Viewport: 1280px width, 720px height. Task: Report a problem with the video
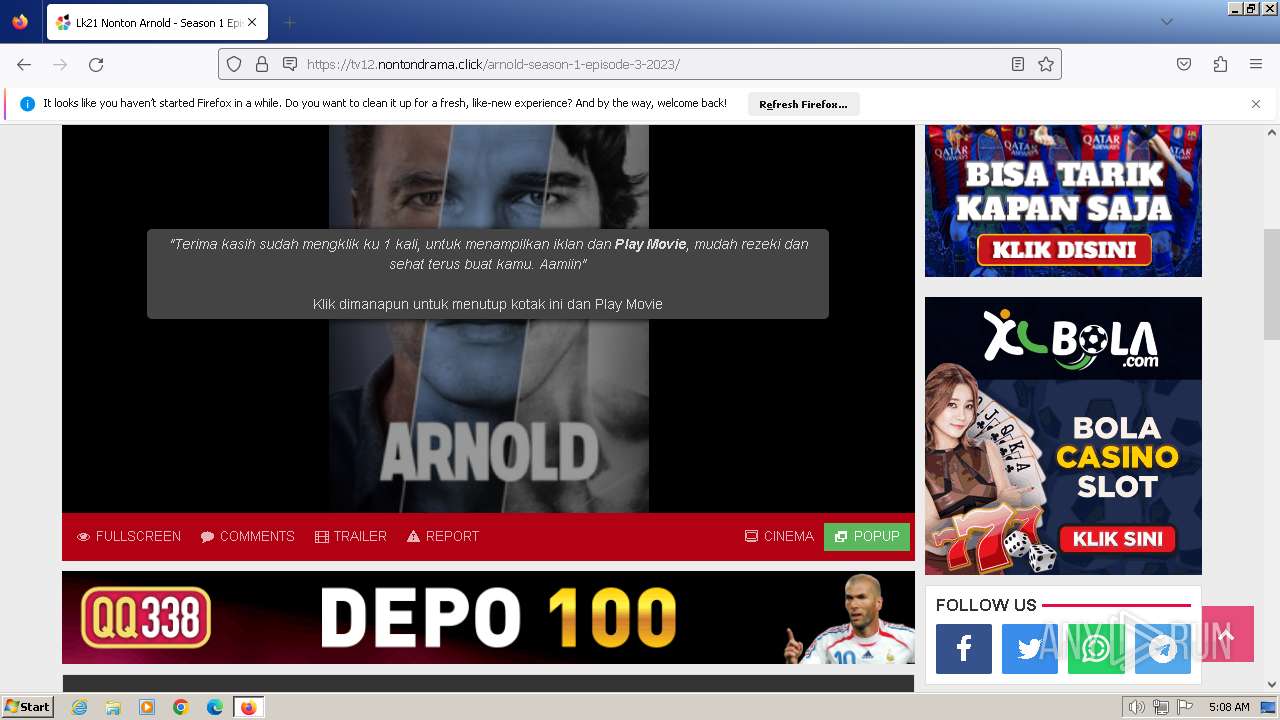click(x=443, y=537)
